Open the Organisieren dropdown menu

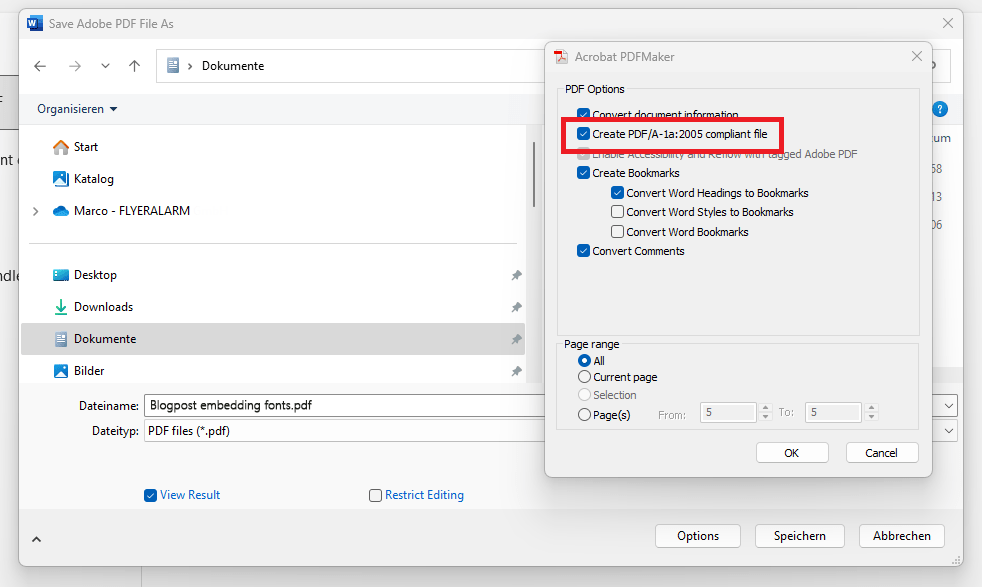pos(77,109)
